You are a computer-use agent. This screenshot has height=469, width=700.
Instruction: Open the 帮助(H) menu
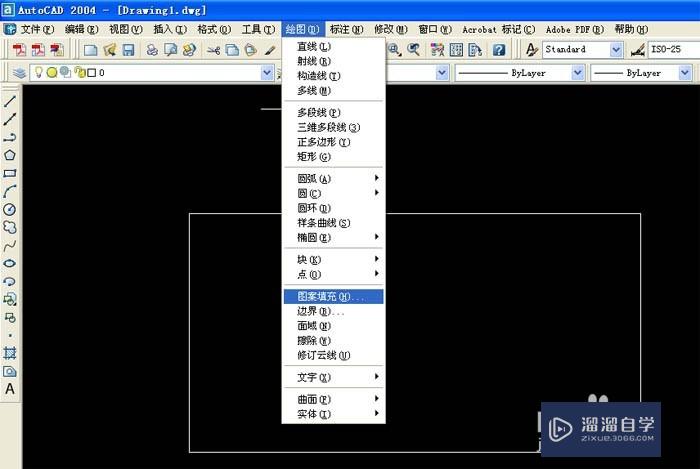[x=631, y=29]
